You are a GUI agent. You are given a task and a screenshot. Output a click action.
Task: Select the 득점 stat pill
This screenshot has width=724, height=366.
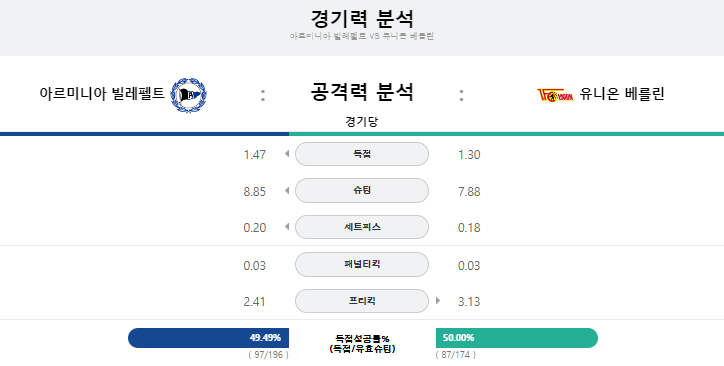(362, 154)
